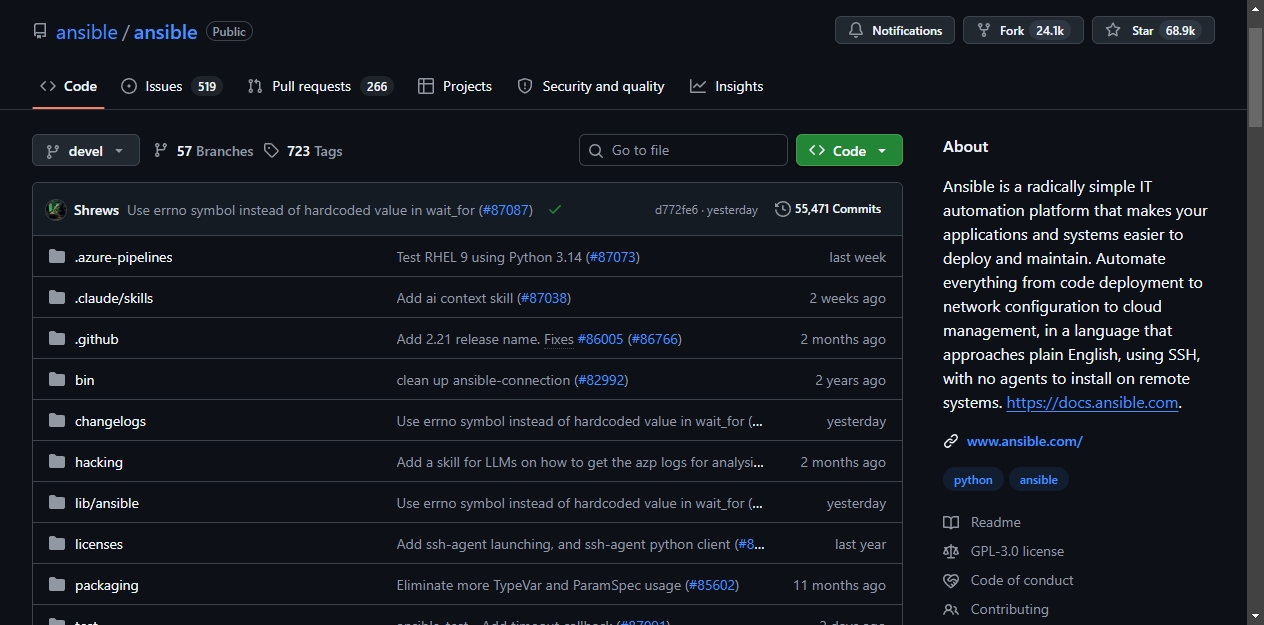Click the page vertical scrollbar thumb

coord(1256,77)
